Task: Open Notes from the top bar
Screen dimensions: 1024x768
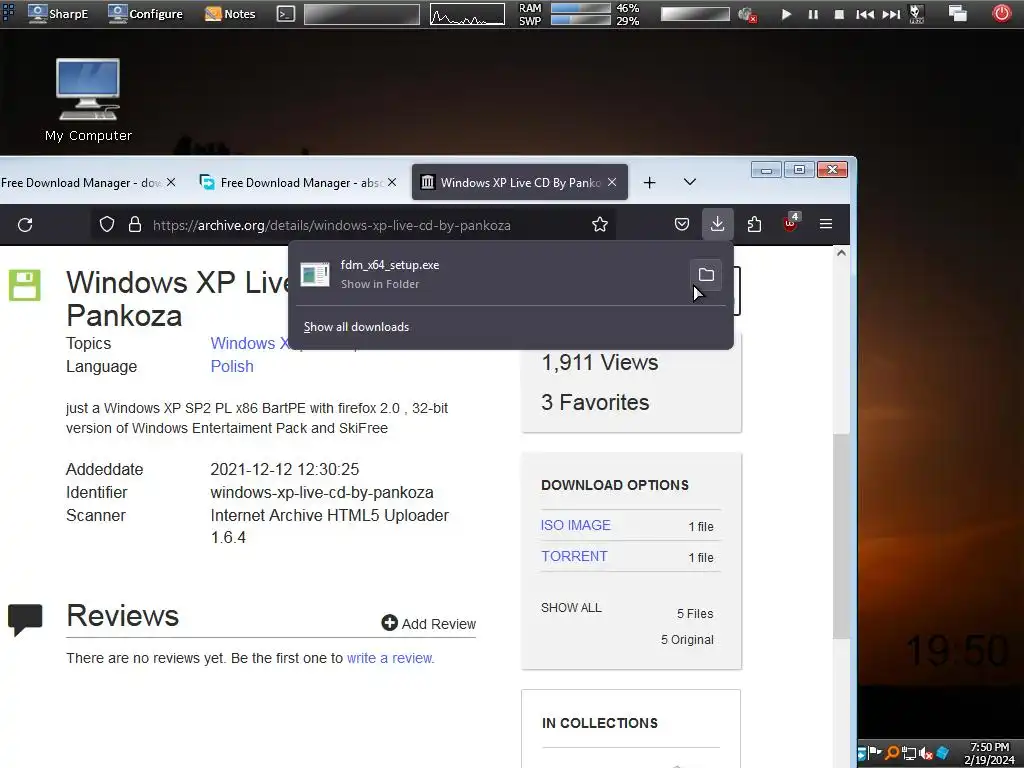Action: [x=231, y=14]
